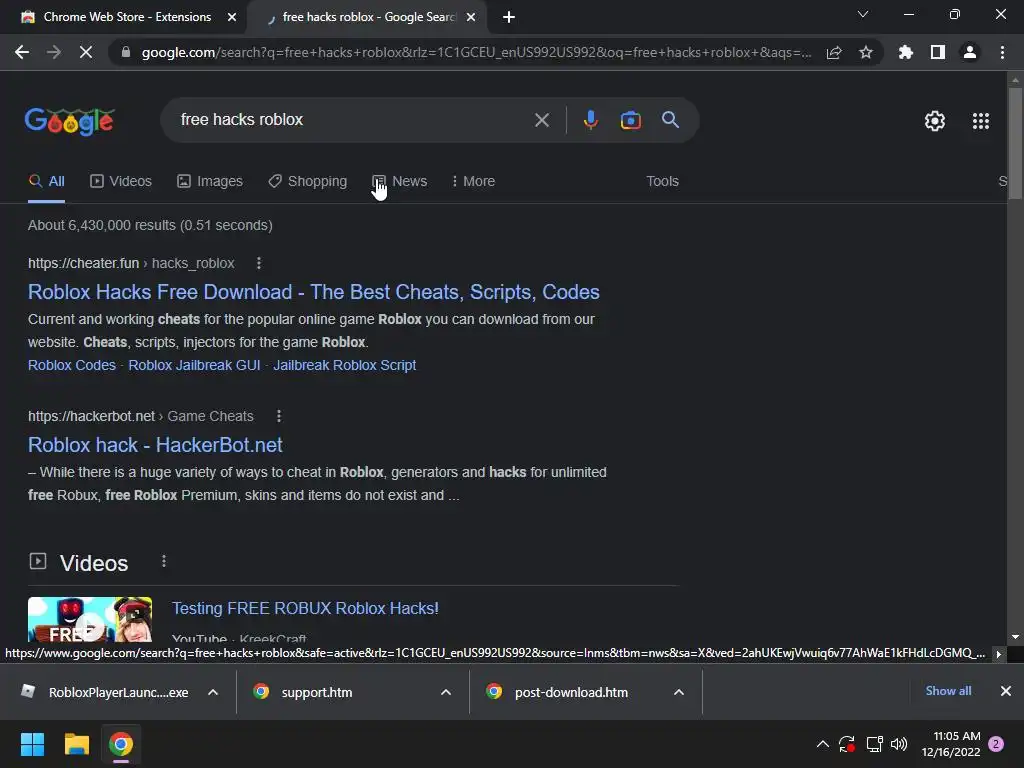
Task: Start voice search with microphone
Action: point(590,120)
